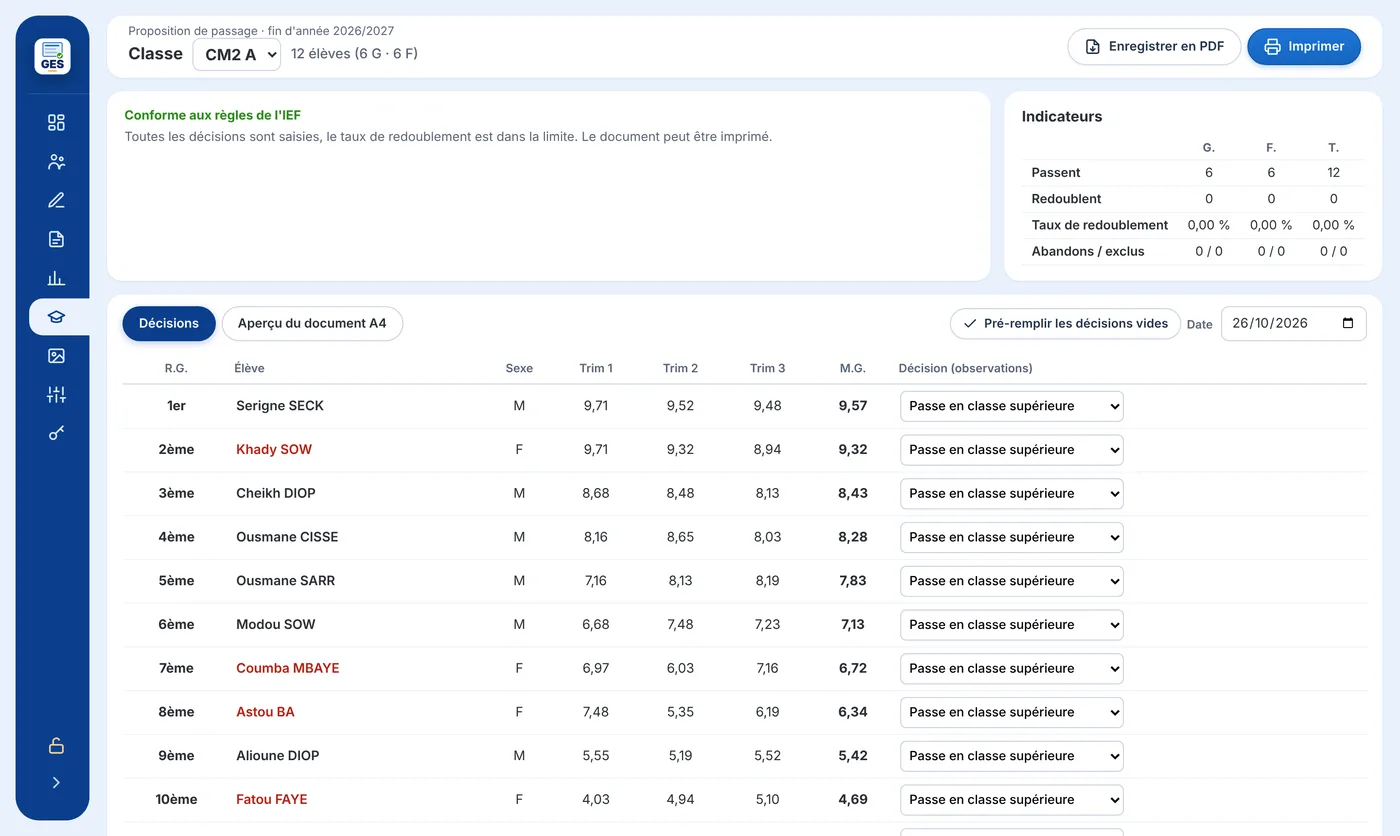Go to the students (people) sidebar icon

pos(56,161)
